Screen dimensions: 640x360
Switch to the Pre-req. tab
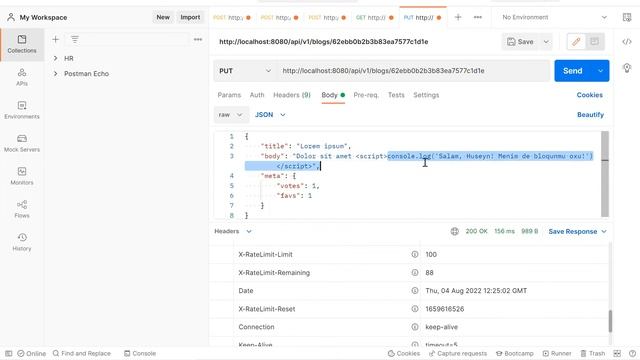point(366,95)
